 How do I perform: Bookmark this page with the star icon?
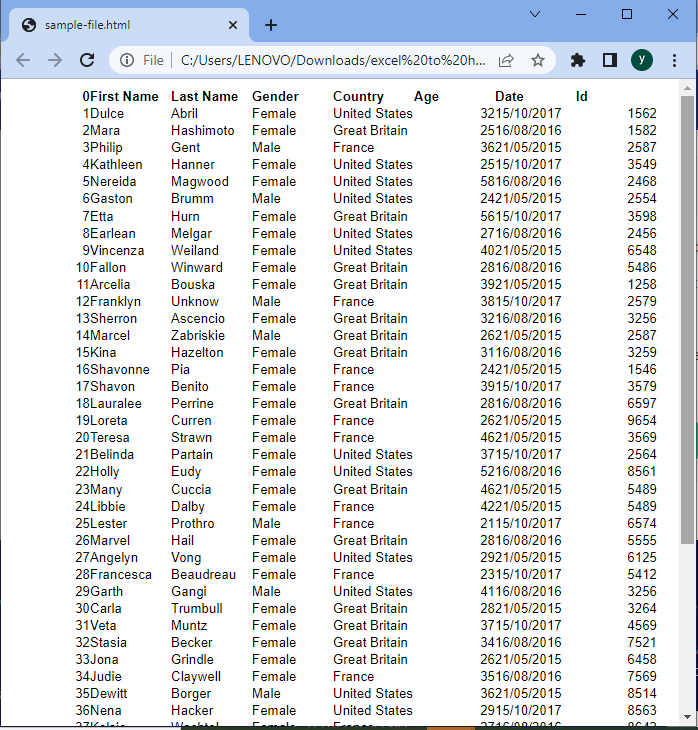[x=538, y=60]
